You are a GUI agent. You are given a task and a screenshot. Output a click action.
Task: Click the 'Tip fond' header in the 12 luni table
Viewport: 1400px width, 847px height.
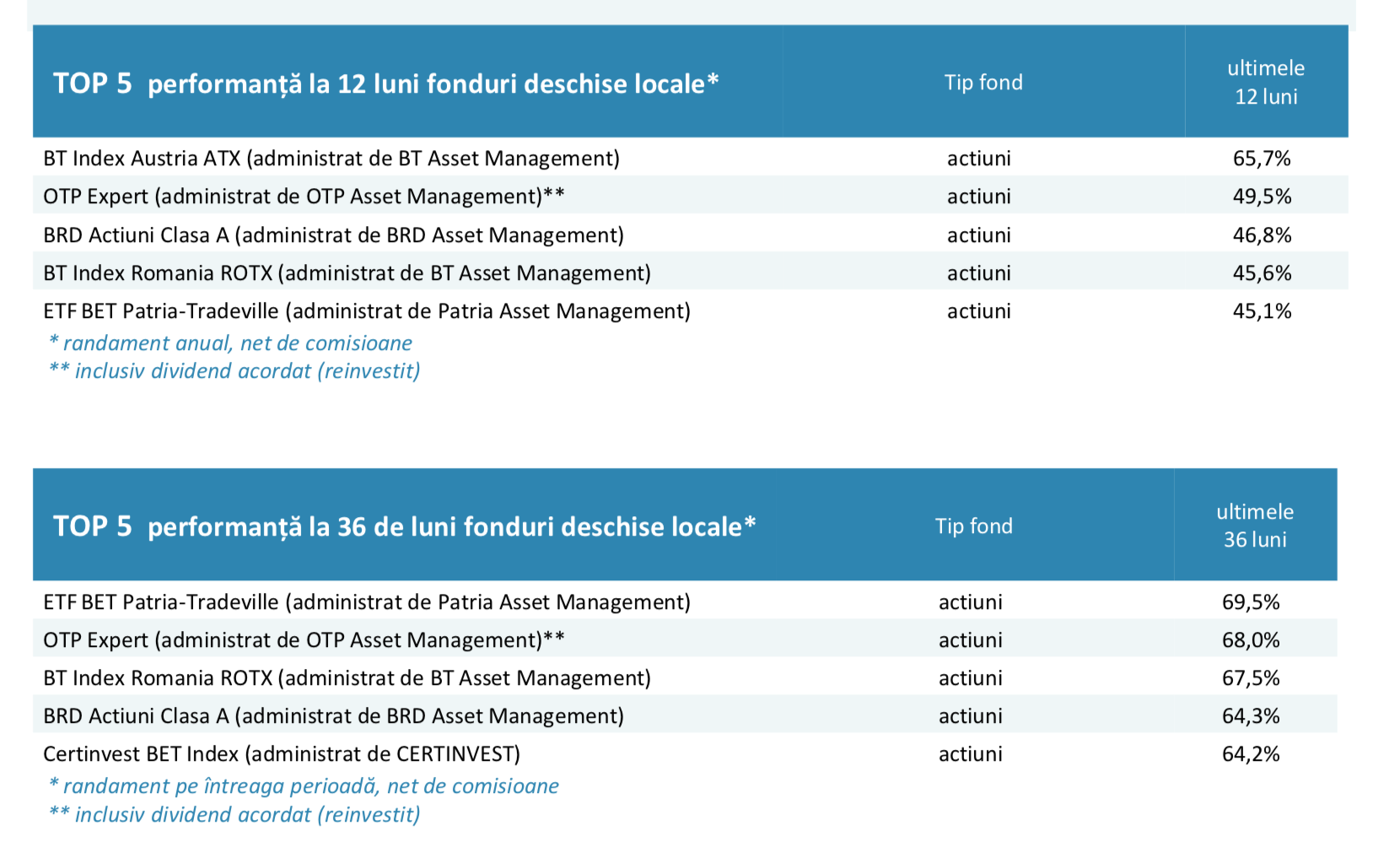(x=983, y=83)
